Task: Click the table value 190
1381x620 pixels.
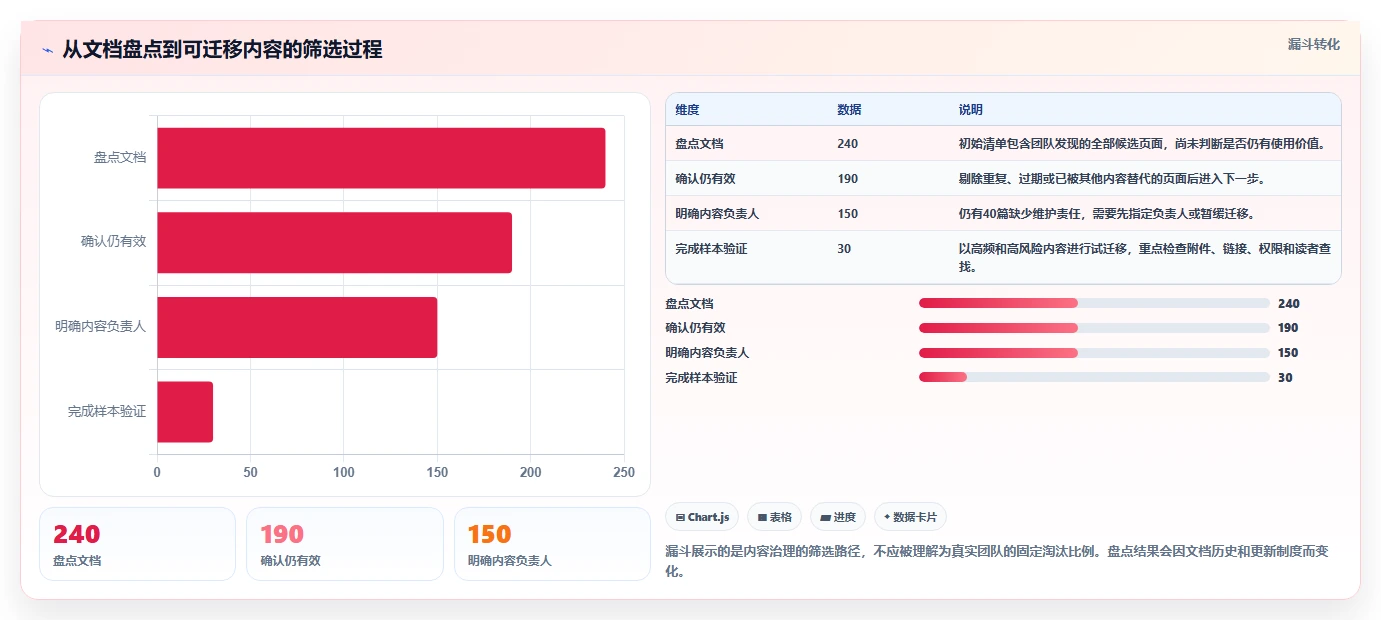Action: click(847, 179)
